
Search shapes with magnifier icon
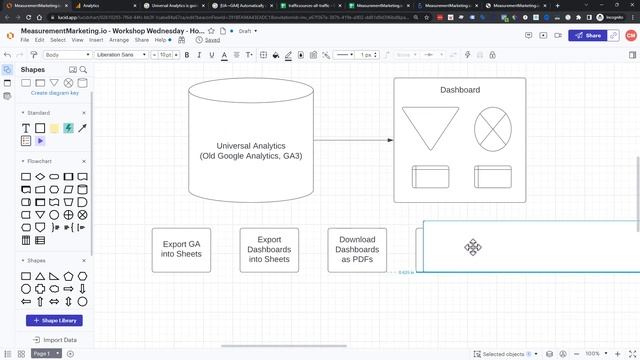[x=83, y=70]
